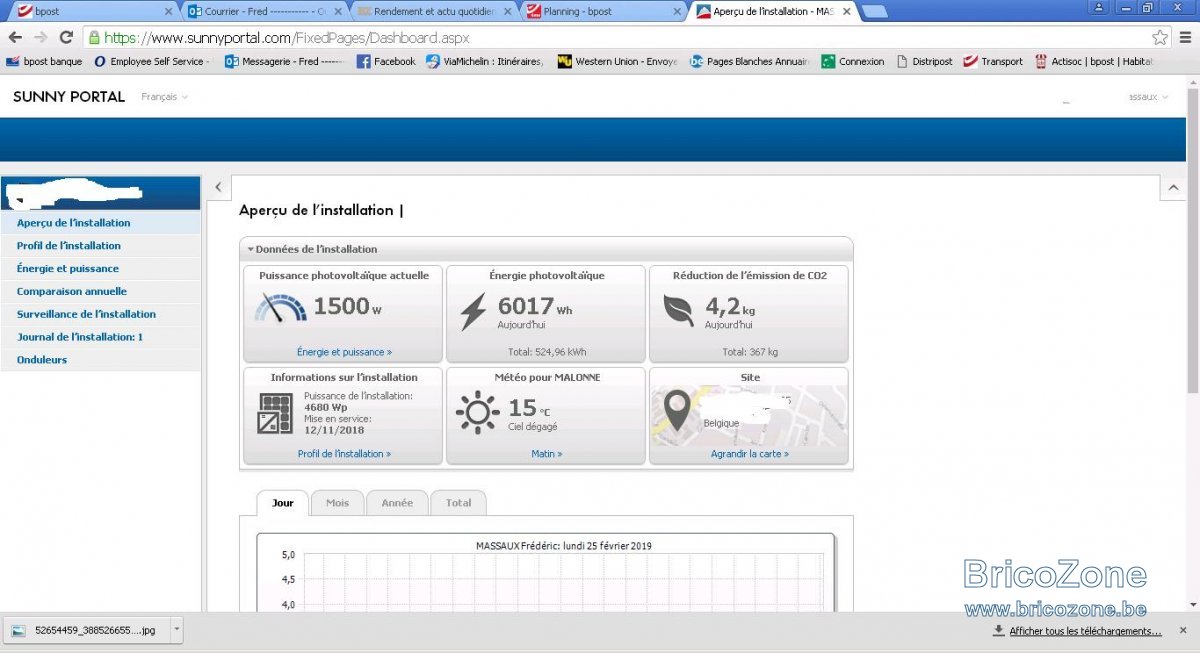This screenshot has width=1200, height=653.
Task: Open the Facebook bookmark
Action: point(386,61)
